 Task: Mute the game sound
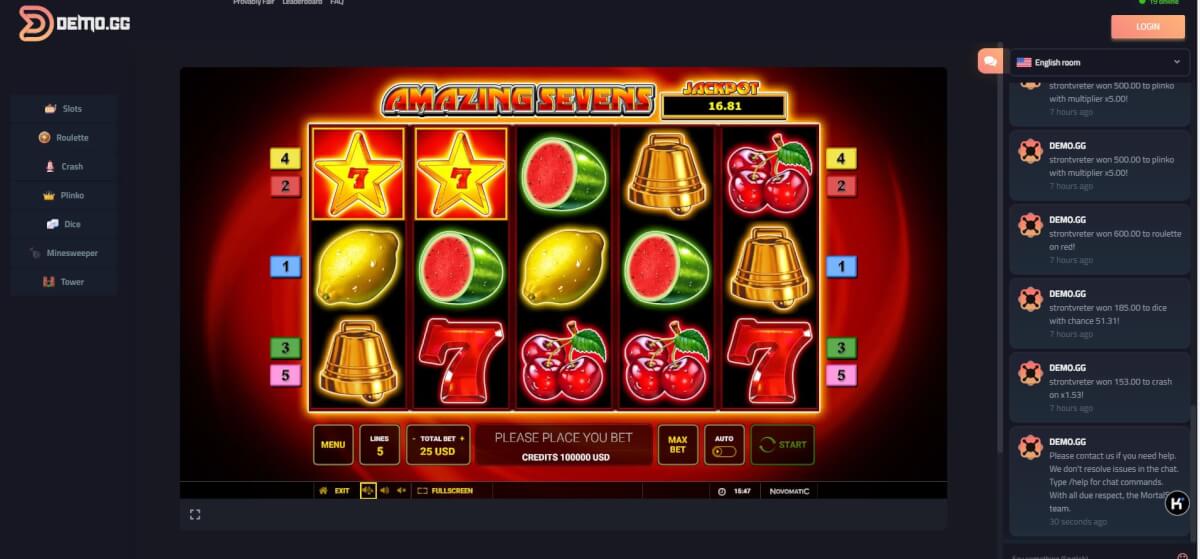(401, 491)
